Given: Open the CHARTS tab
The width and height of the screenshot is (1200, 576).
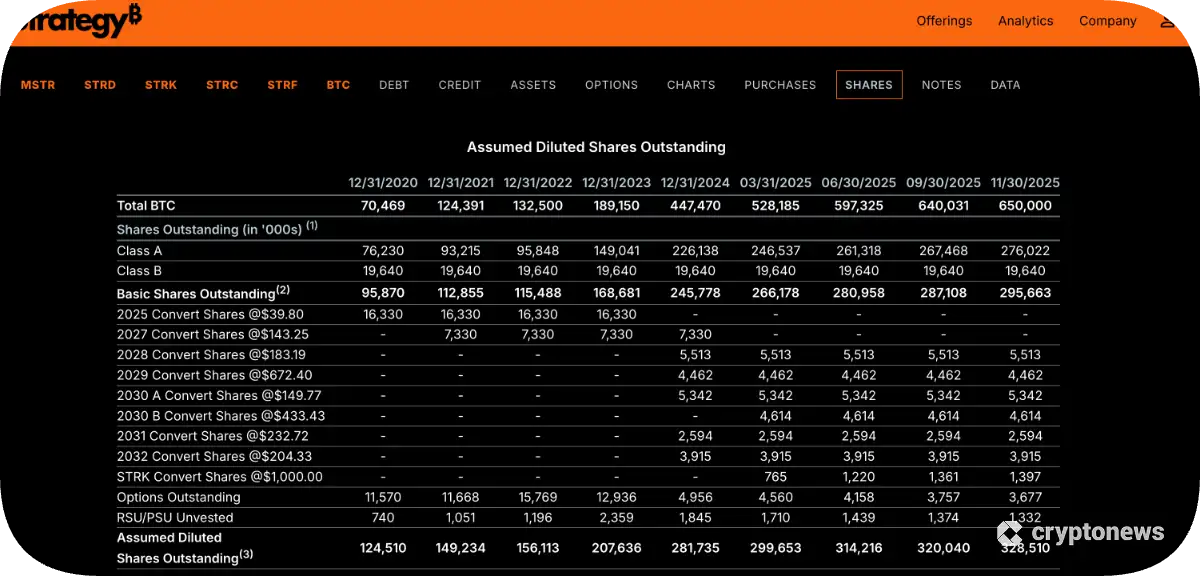Looking at the screenshot, I should (x=691, y=85).
